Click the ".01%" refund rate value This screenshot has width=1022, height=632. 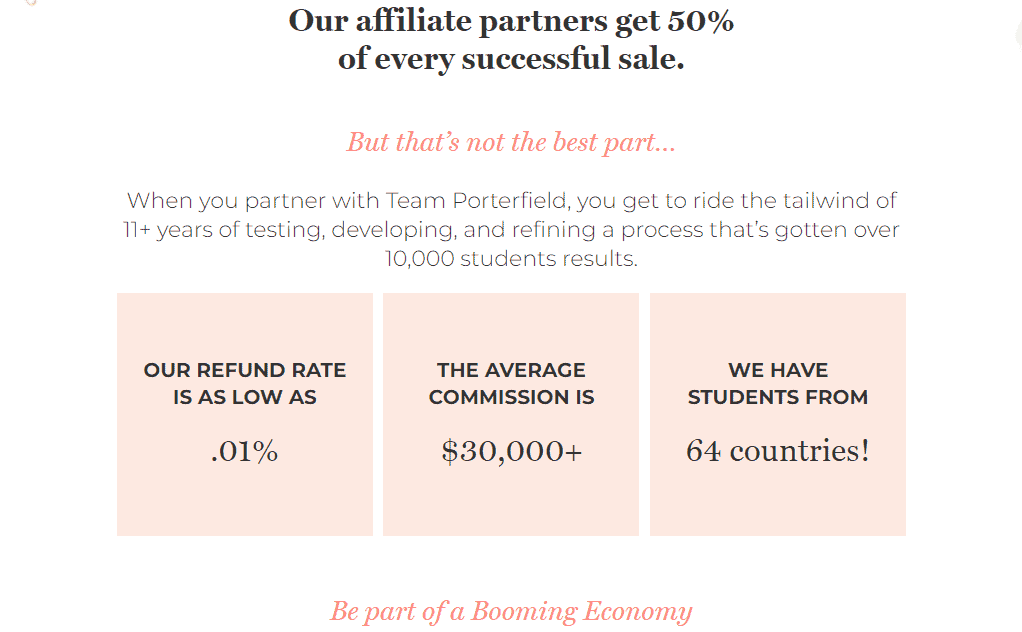click(x=244, y=451)
